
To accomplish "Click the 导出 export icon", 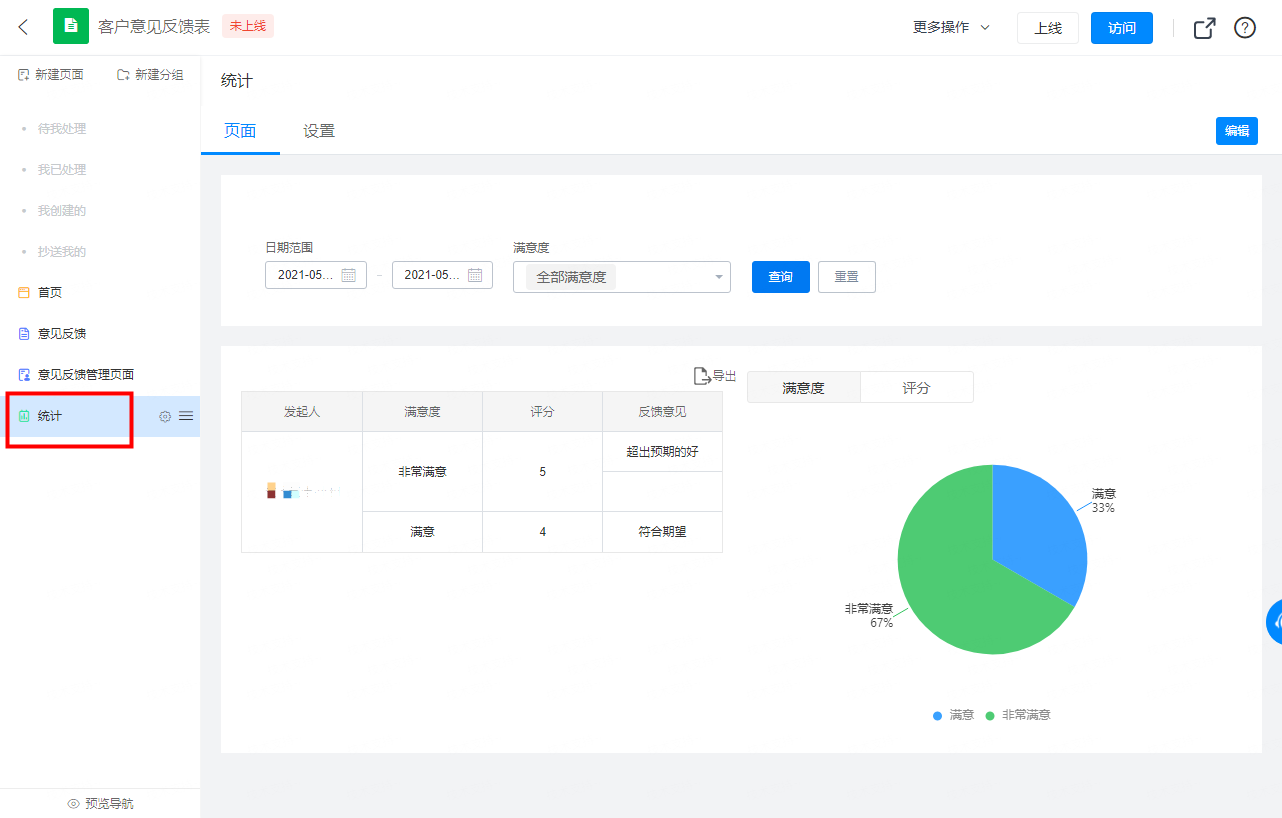I will (x=702, y=376).
